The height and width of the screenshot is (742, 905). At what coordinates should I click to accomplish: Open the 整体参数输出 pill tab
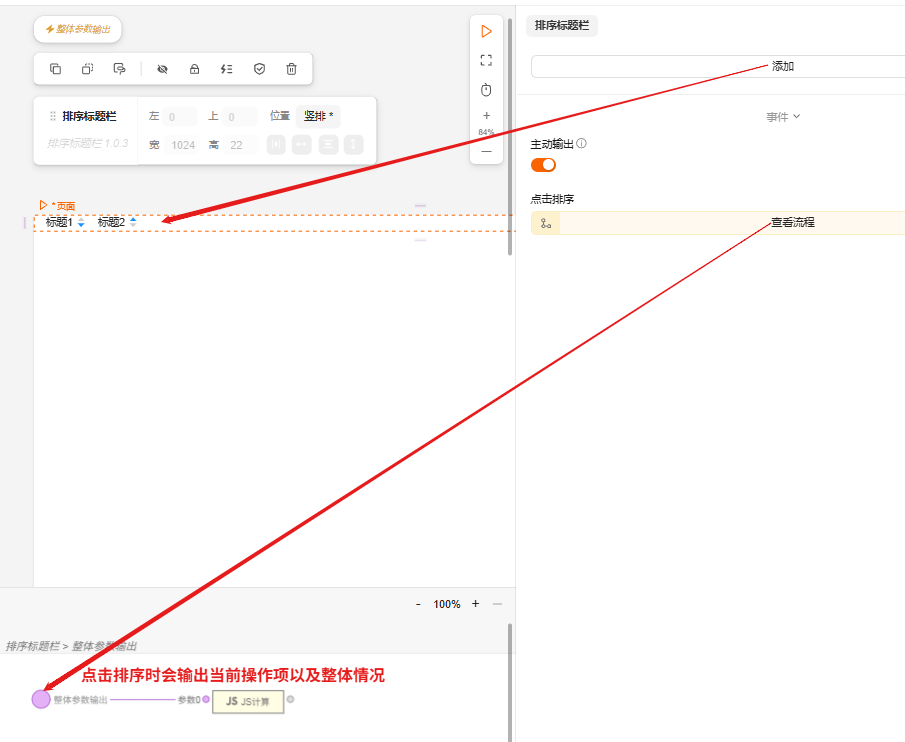(78, 30)
